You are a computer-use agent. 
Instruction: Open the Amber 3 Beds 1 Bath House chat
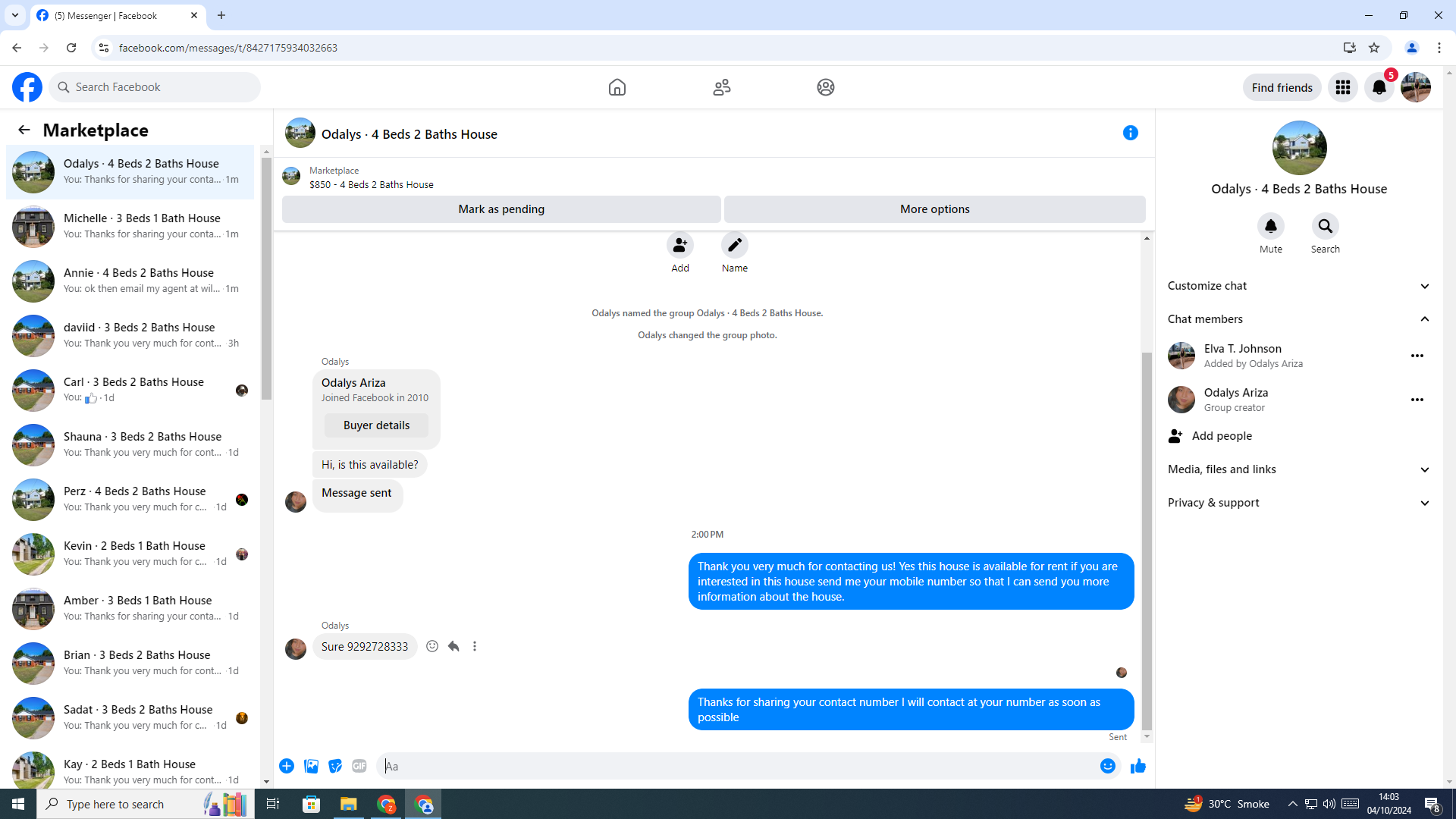point(130,609)
